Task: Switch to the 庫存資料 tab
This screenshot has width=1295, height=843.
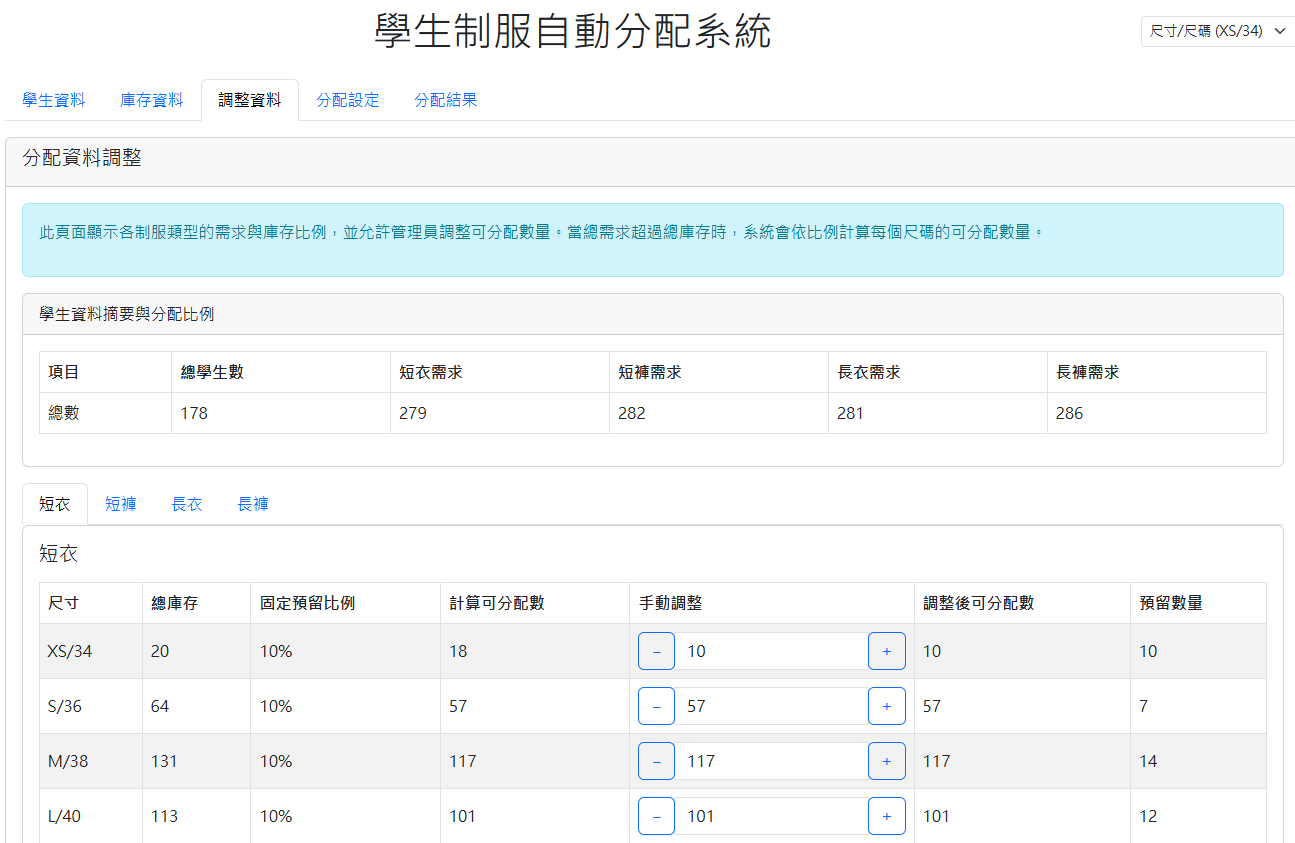Action: [151, 100]
